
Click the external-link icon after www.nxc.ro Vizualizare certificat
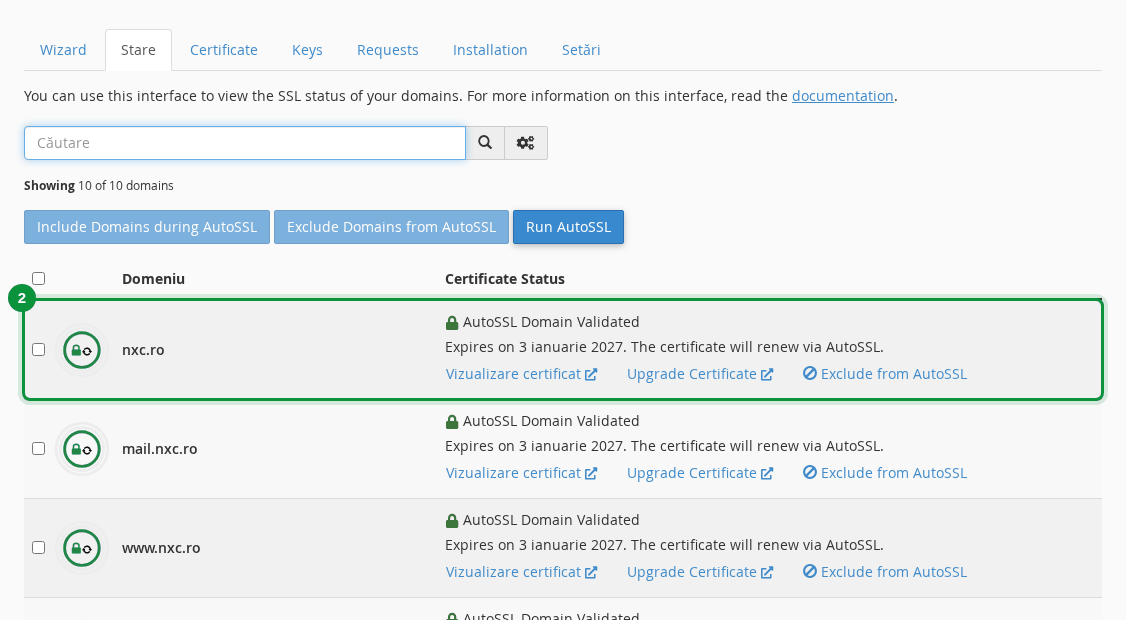tap(591, 573)
